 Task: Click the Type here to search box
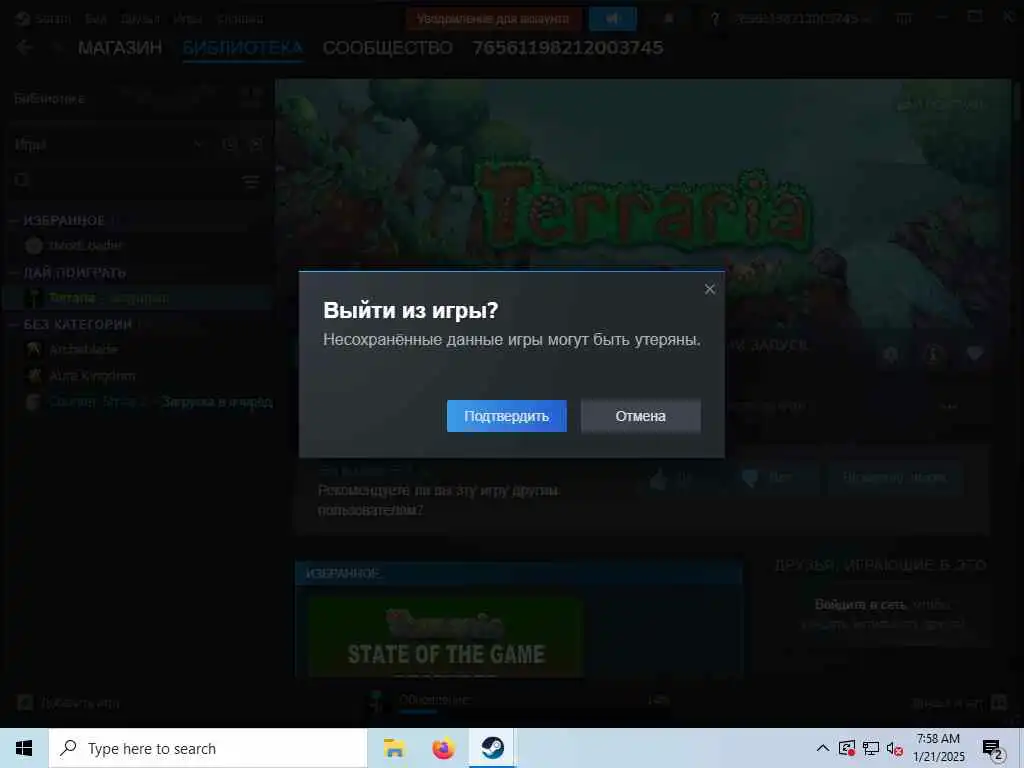click(x=208, y=748)
